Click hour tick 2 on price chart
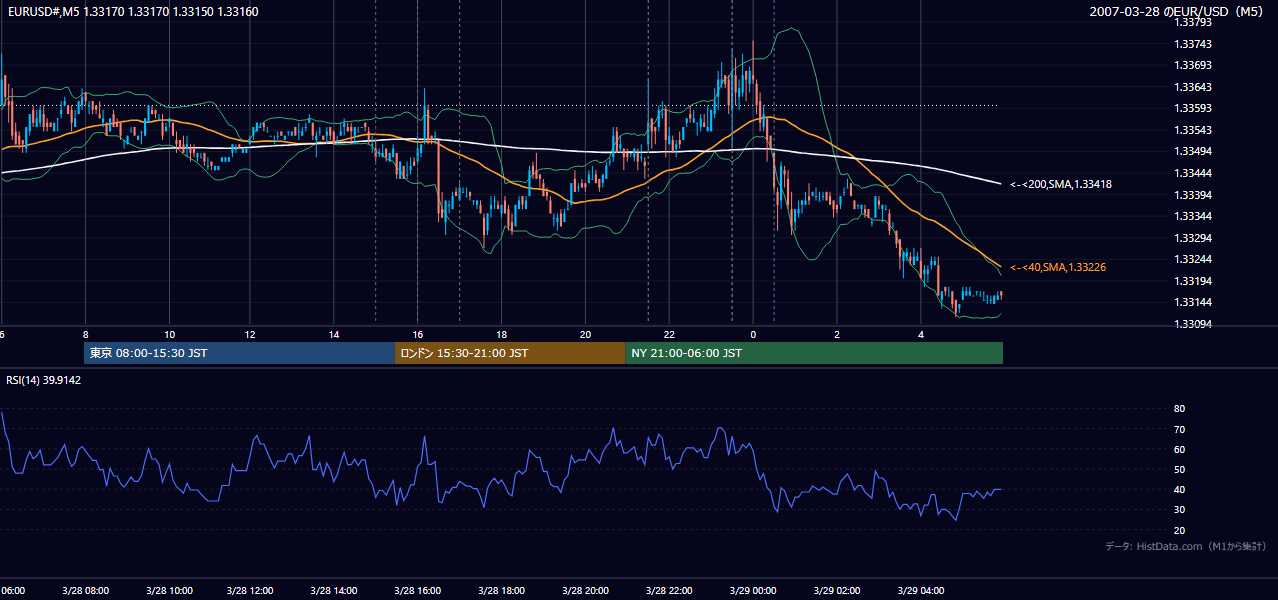This screenshot has width=1278, height=600. coord(836,334)
